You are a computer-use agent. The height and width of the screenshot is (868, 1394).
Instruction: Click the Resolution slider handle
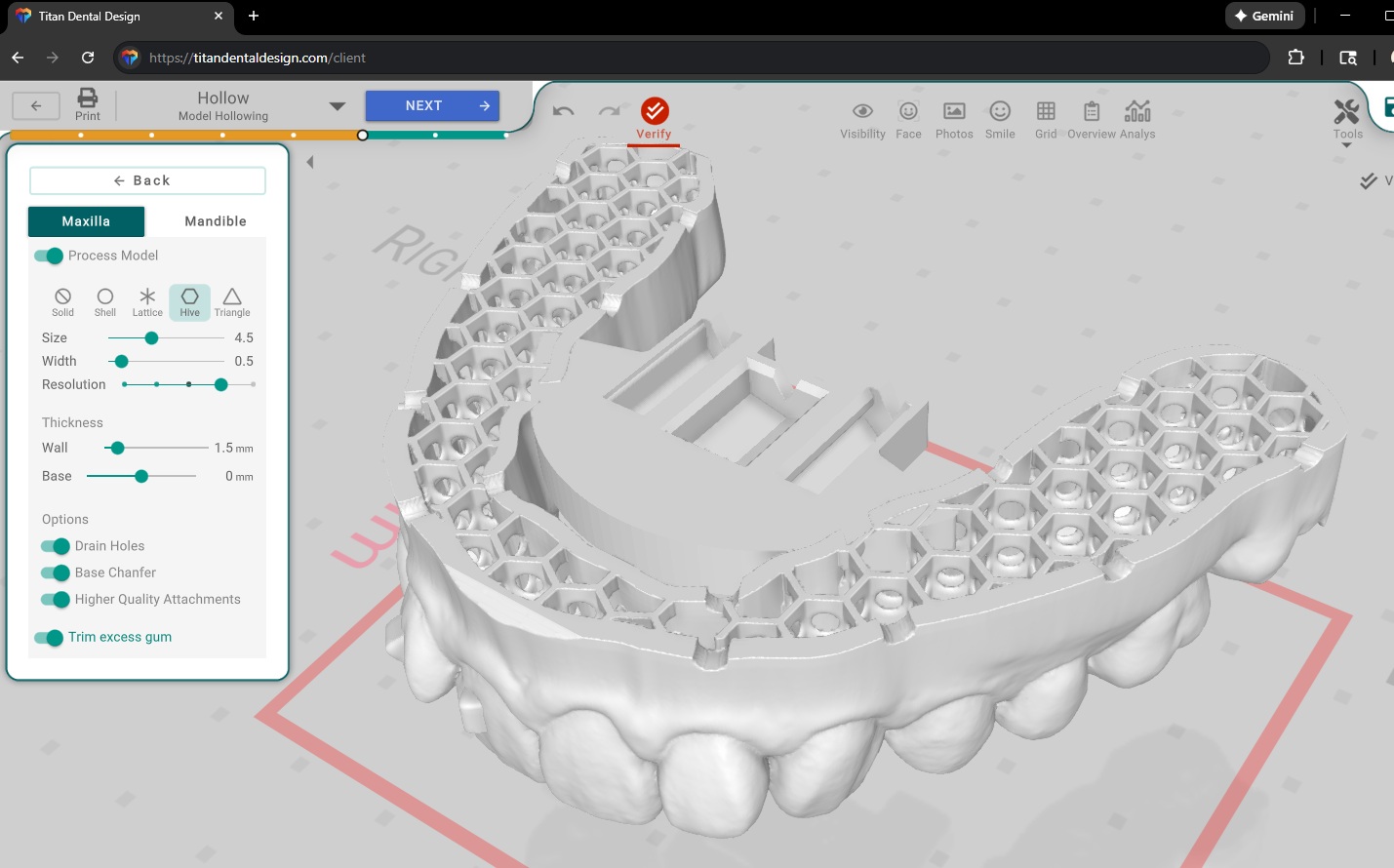tap(221, 385)
